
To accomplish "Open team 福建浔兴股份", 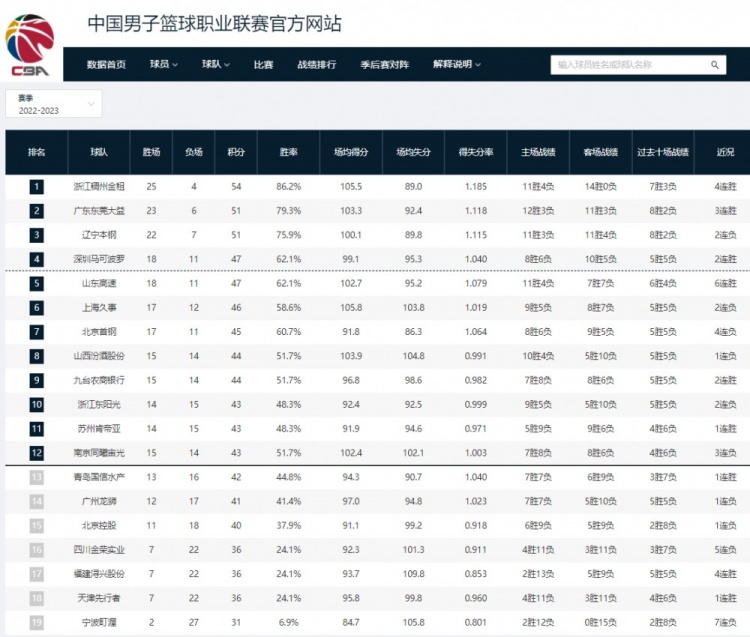I will pos(99,574).
